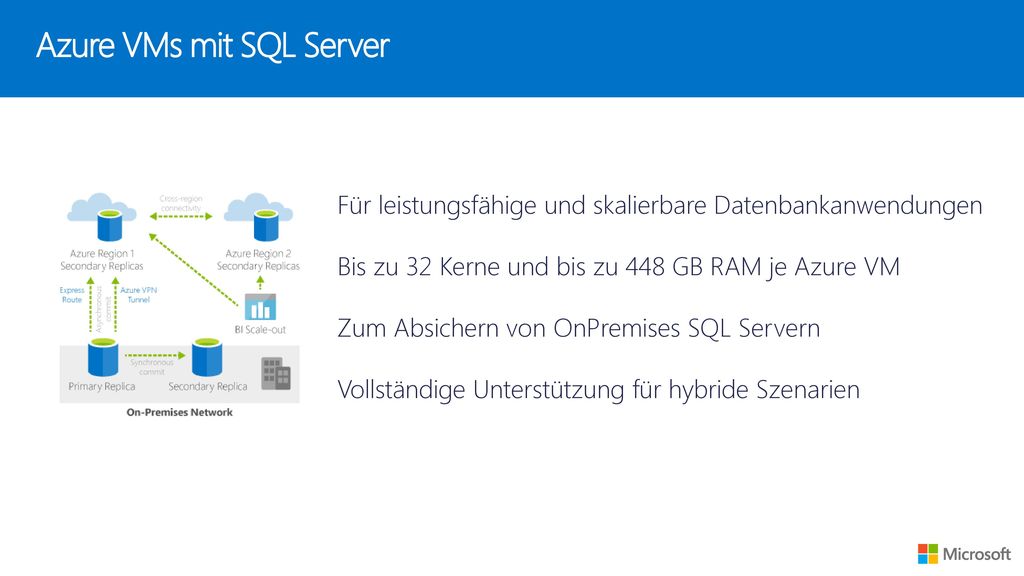Click the 'Synchronous commit' label

(152, 367)
